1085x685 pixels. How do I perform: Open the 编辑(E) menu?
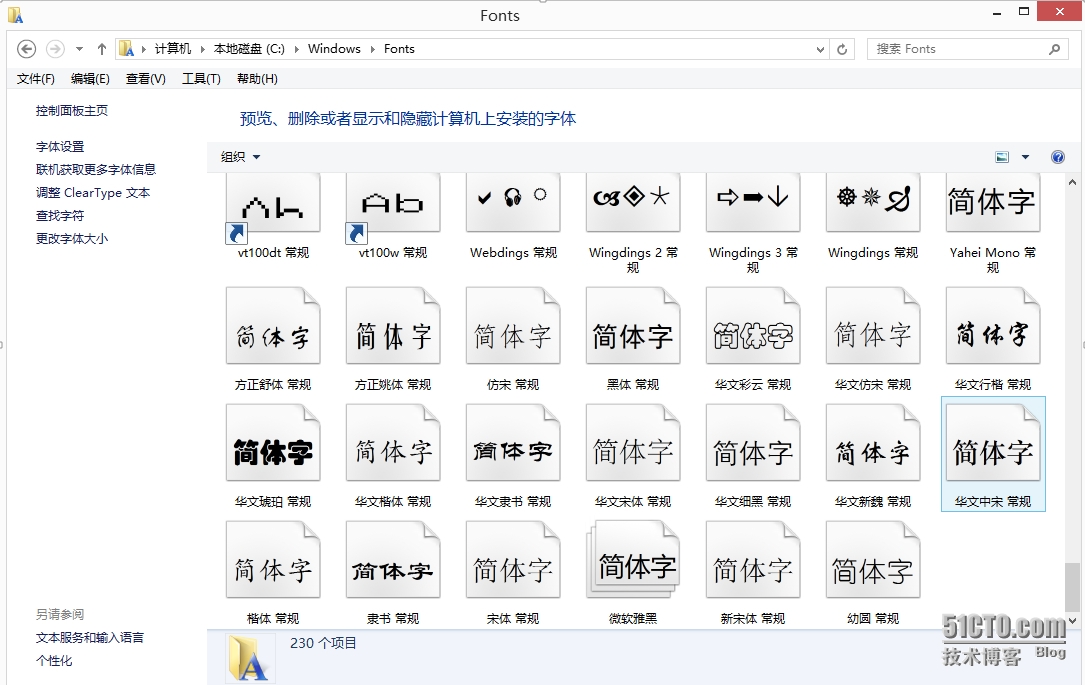pos(90,79)
